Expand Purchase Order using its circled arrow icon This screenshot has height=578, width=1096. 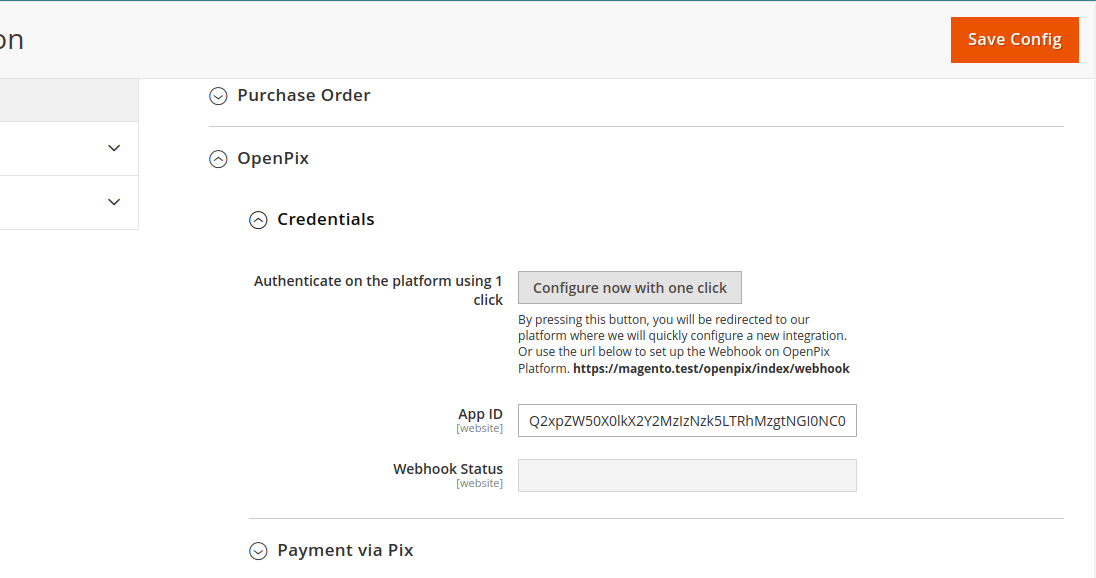(218, 96)
